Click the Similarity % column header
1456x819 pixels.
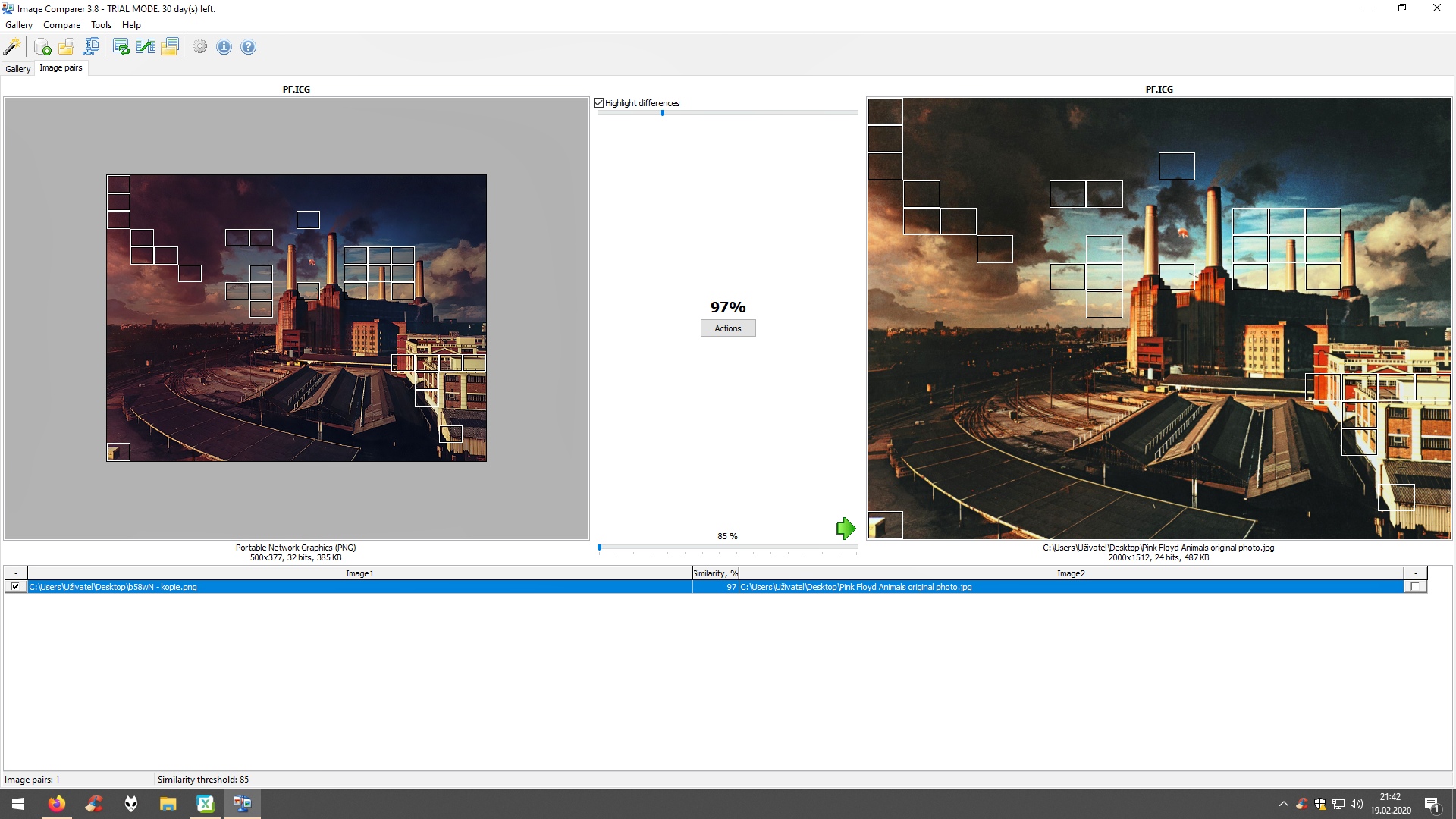715,573
